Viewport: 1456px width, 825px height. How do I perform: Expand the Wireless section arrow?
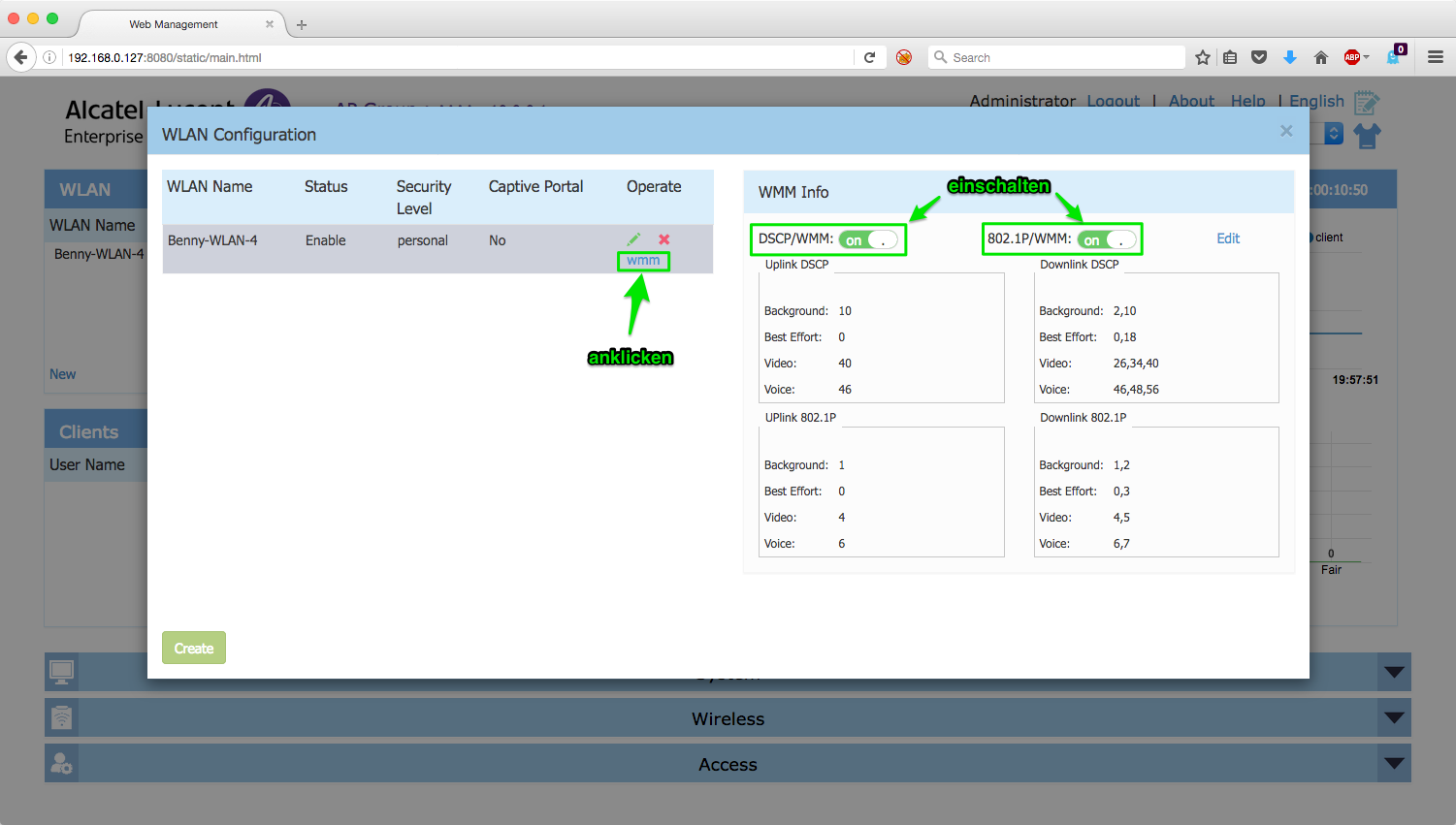click(x=1394, y=718)
